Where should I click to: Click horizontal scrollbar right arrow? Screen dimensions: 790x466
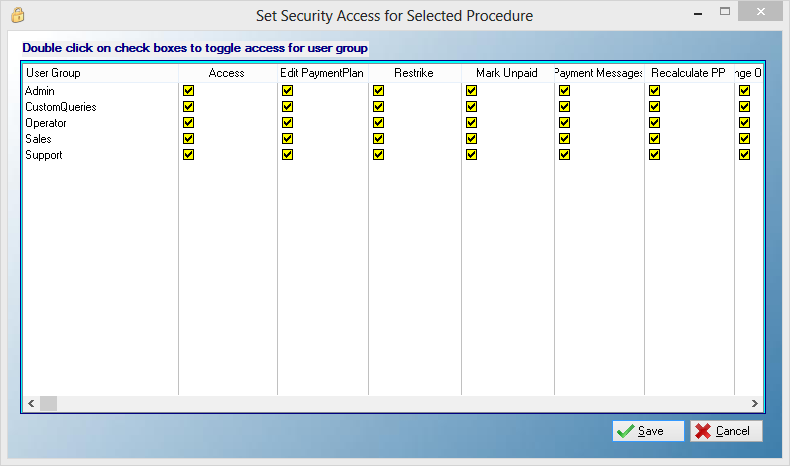[x=758, y=403]
